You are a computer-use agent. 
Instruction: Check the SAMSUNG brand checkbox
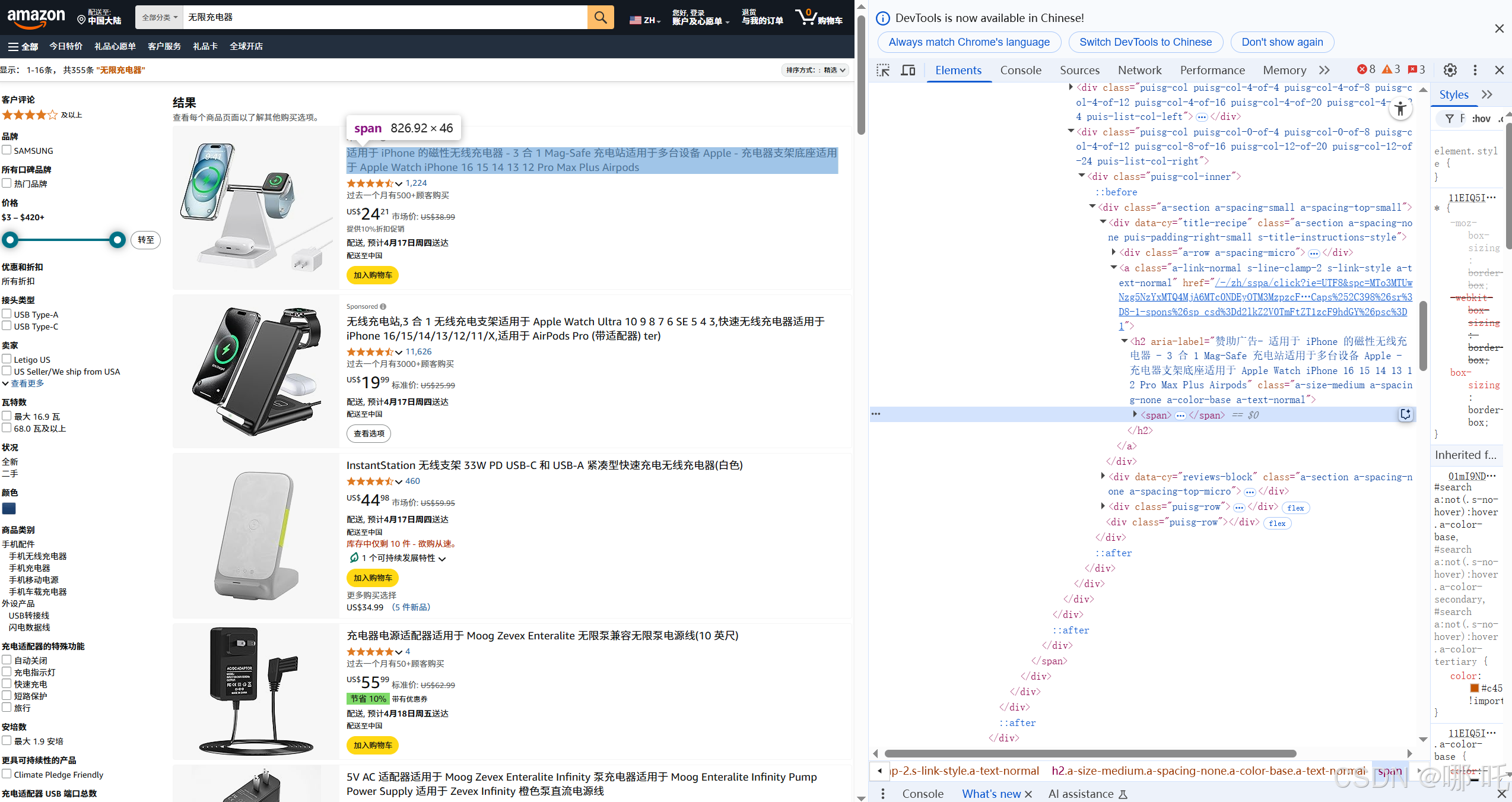point(7,150)
